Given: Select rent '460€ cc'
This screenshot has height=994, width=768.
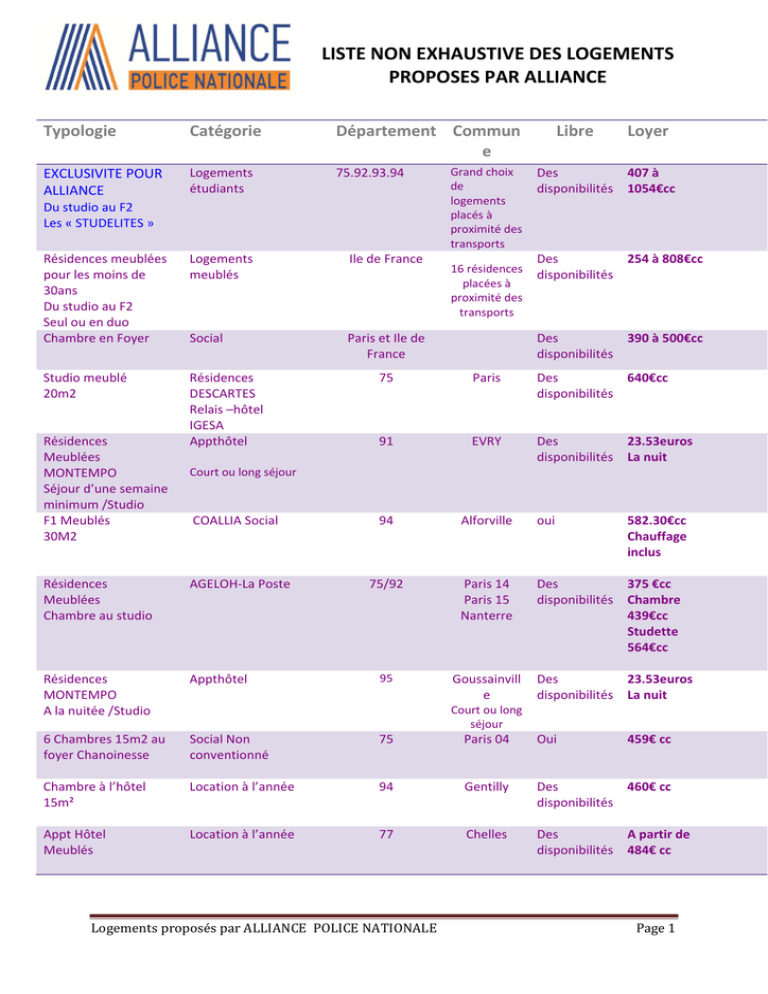Looking at the screenshot, I should pos(649,787).
